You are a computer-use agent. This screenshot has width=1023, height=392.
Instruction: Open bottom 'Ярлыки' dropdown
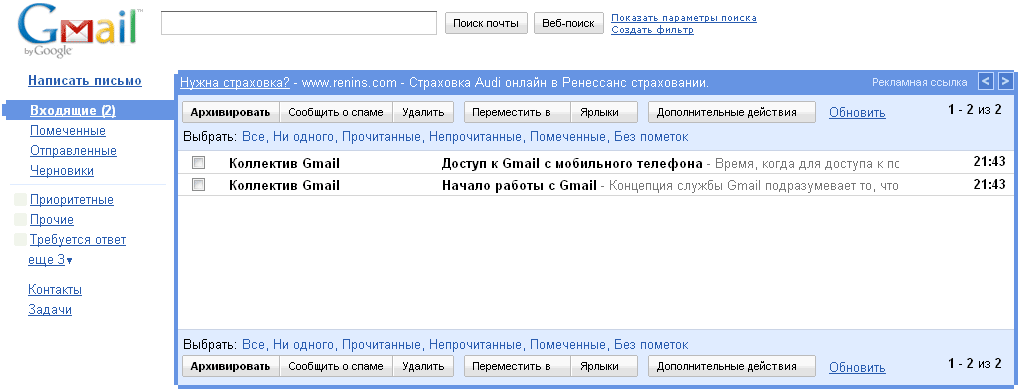603,366
